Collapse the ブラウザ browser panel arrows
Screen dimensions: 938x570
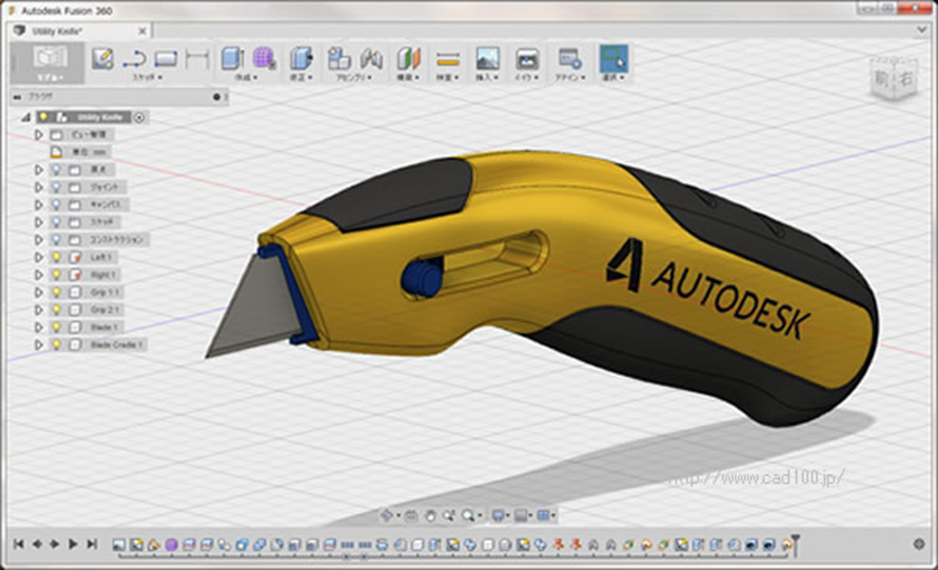[17, 97]
